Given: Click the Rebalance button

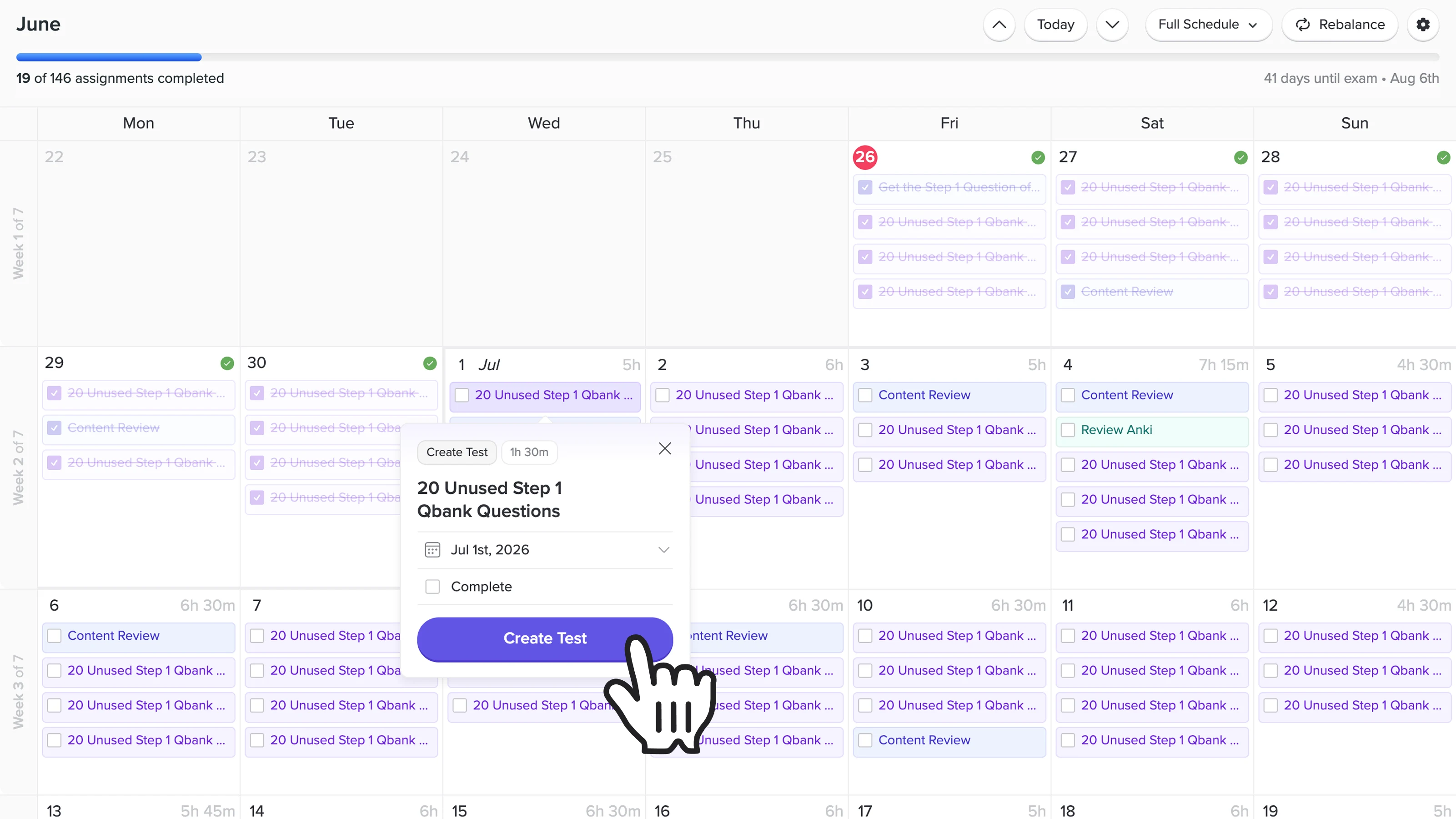Looking at the screenshot, I should point(1340,24).
